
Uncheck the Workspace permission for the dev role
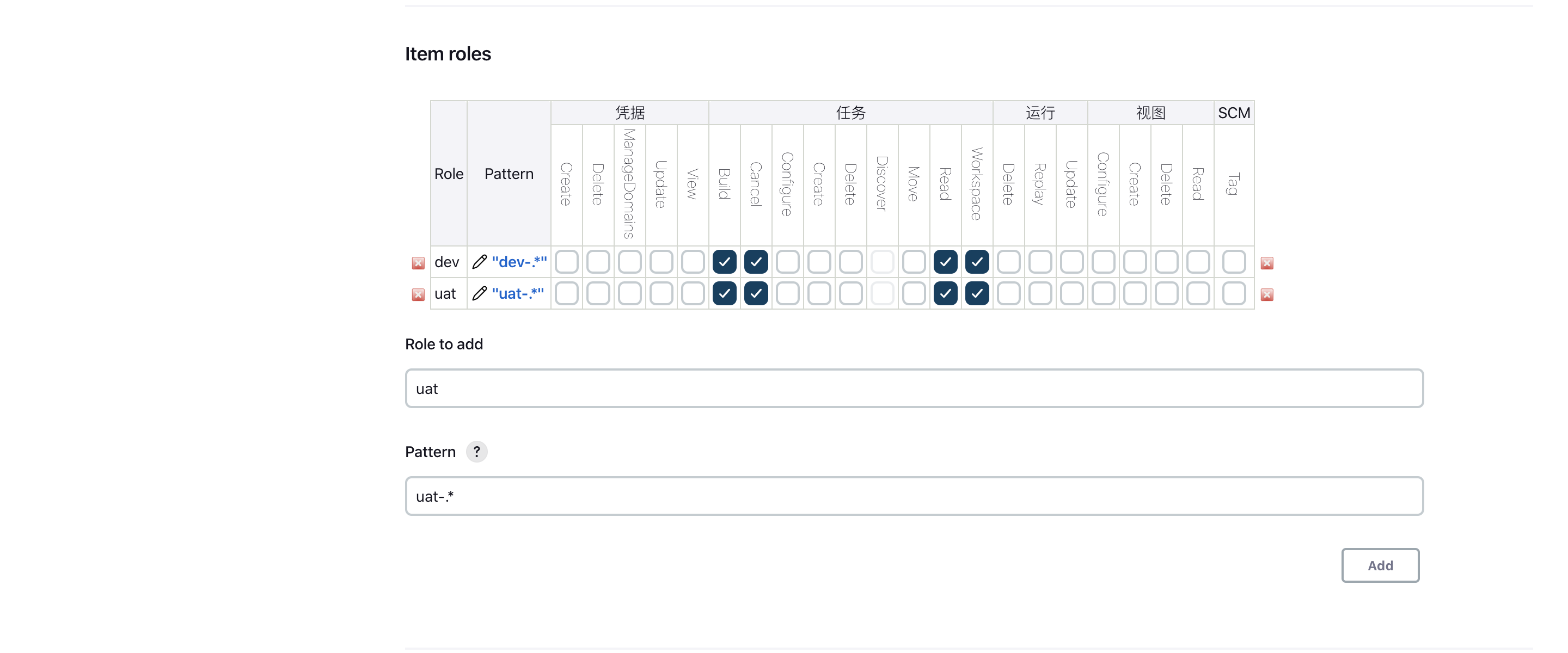click(x=976, y=262)
